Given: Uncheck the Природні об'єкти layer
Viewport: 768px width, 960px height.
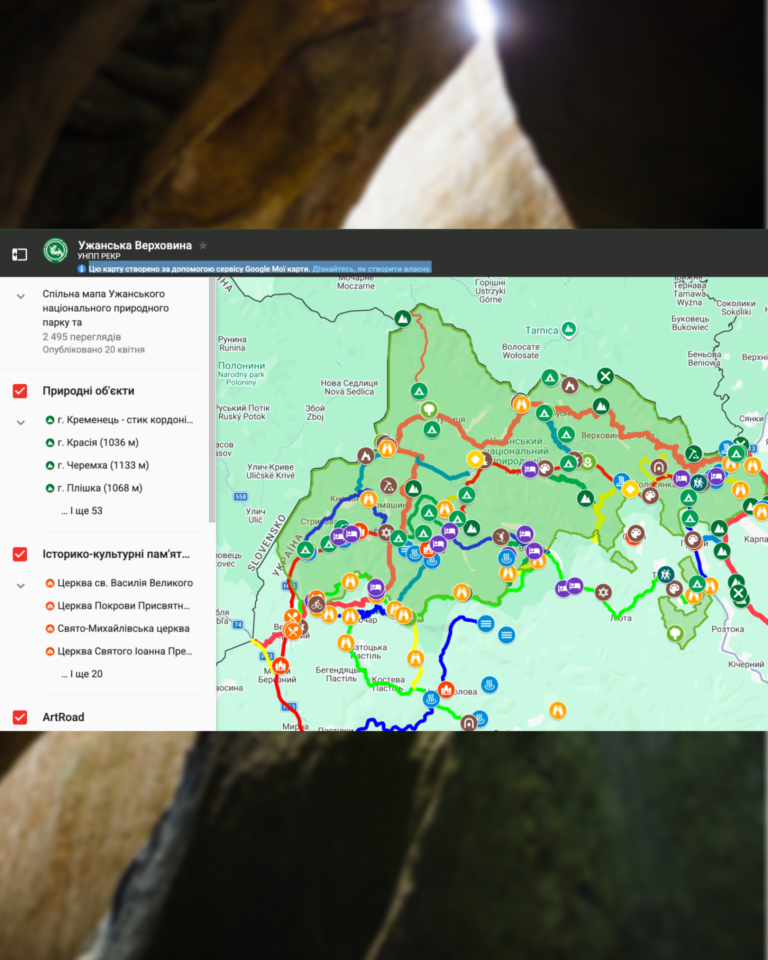Looking at the screenshot, I should coord(20,391).
